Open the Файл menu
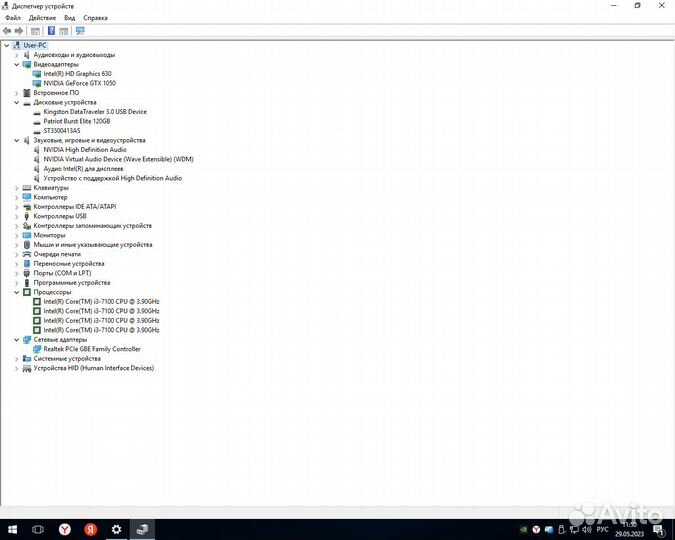675x540 pixels. 12,18
